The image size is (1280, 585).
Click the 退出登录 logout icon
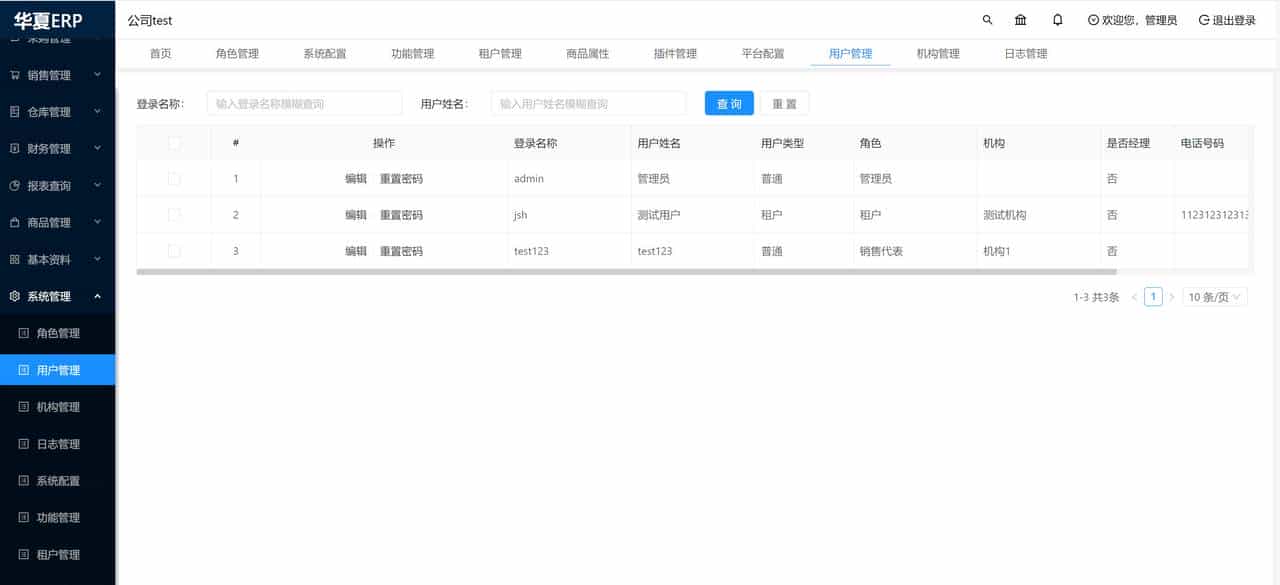click(1206, 19)
